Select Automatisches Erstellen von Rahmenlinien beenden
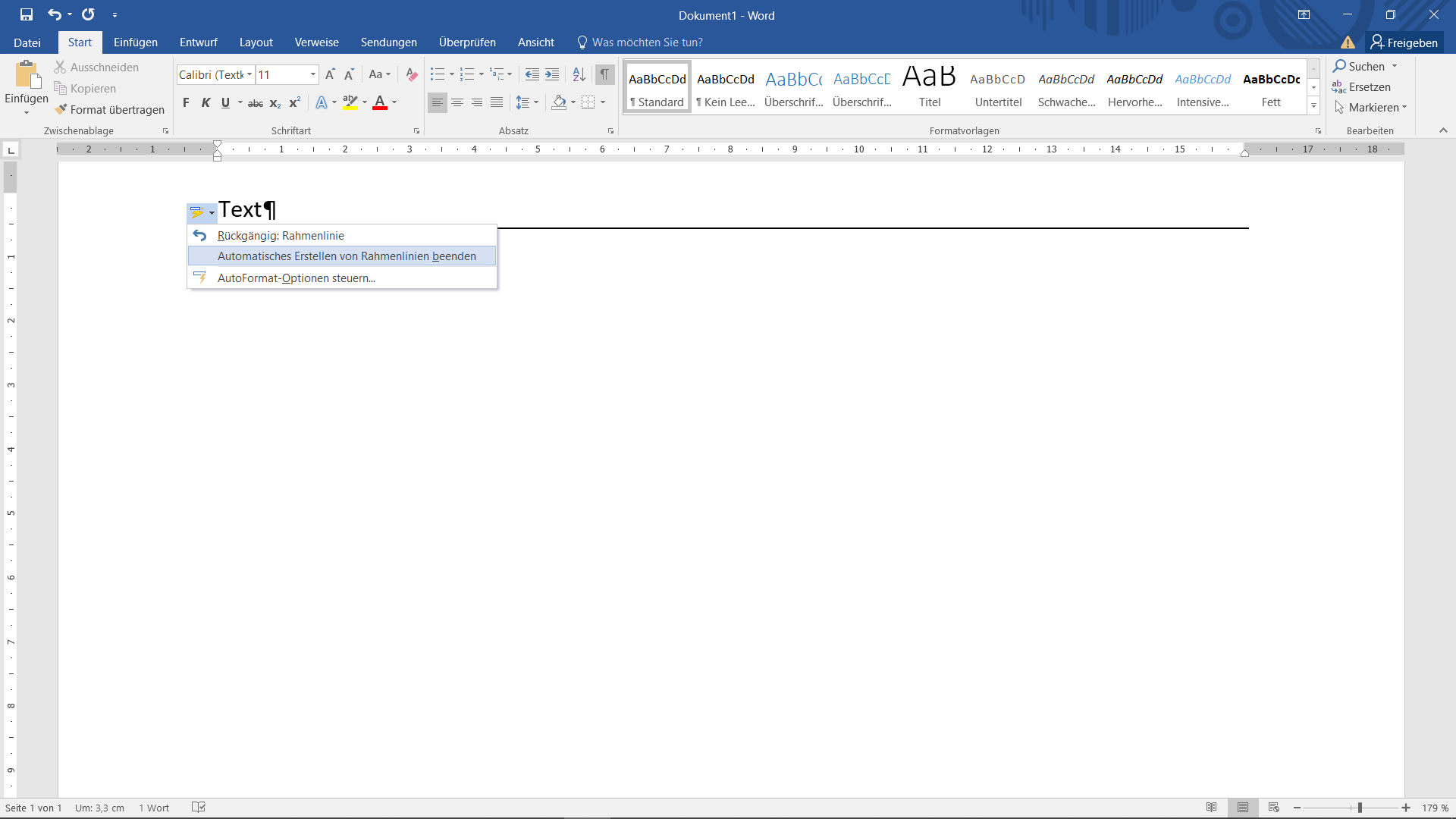Image resolution: width=1456 pixels, height=819 pixels. pyautogui.click(x=342, y=256)
